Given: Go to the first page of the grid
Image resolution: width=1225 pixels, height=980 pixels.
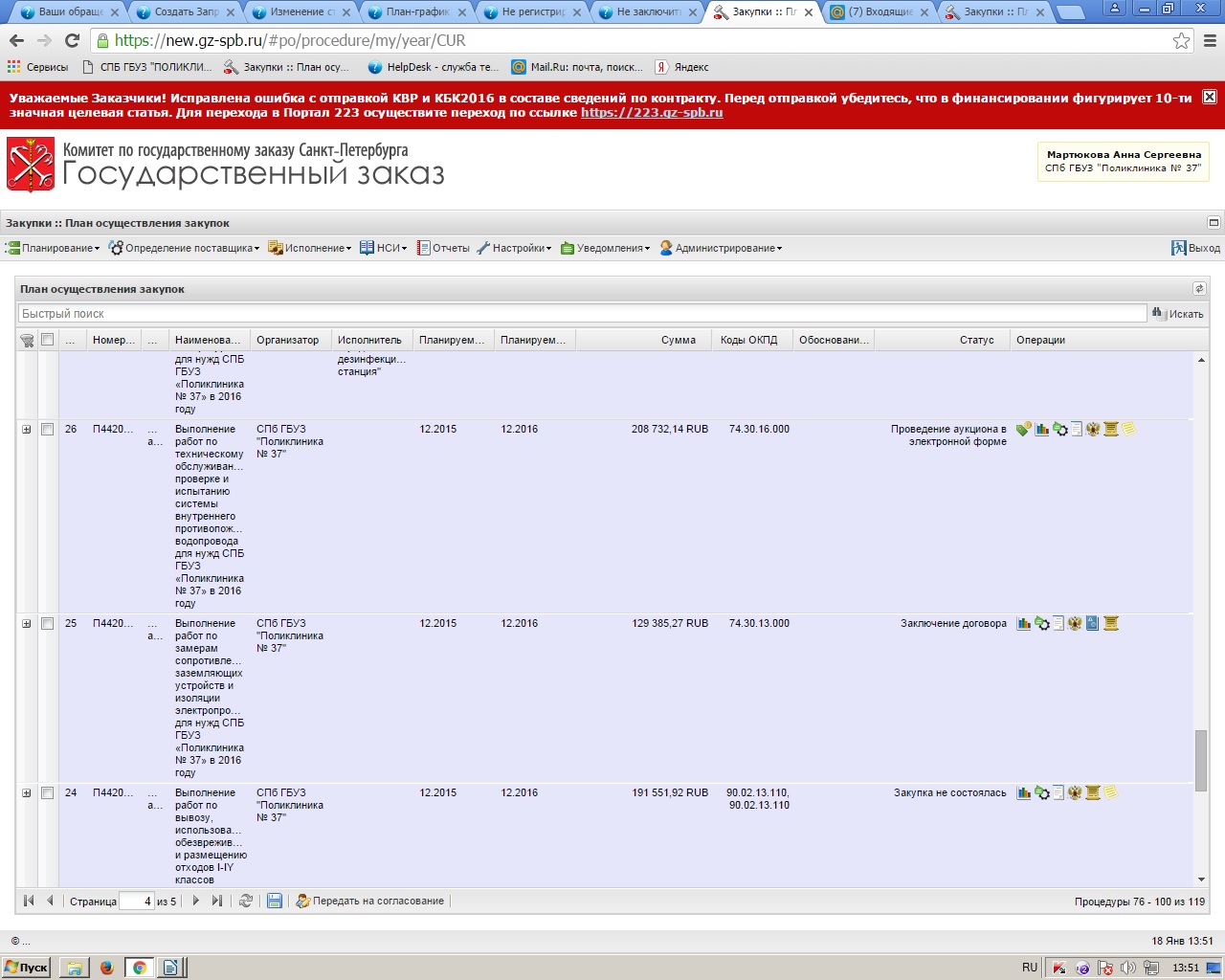Looking at the screenshot, I should coord(29,901).
